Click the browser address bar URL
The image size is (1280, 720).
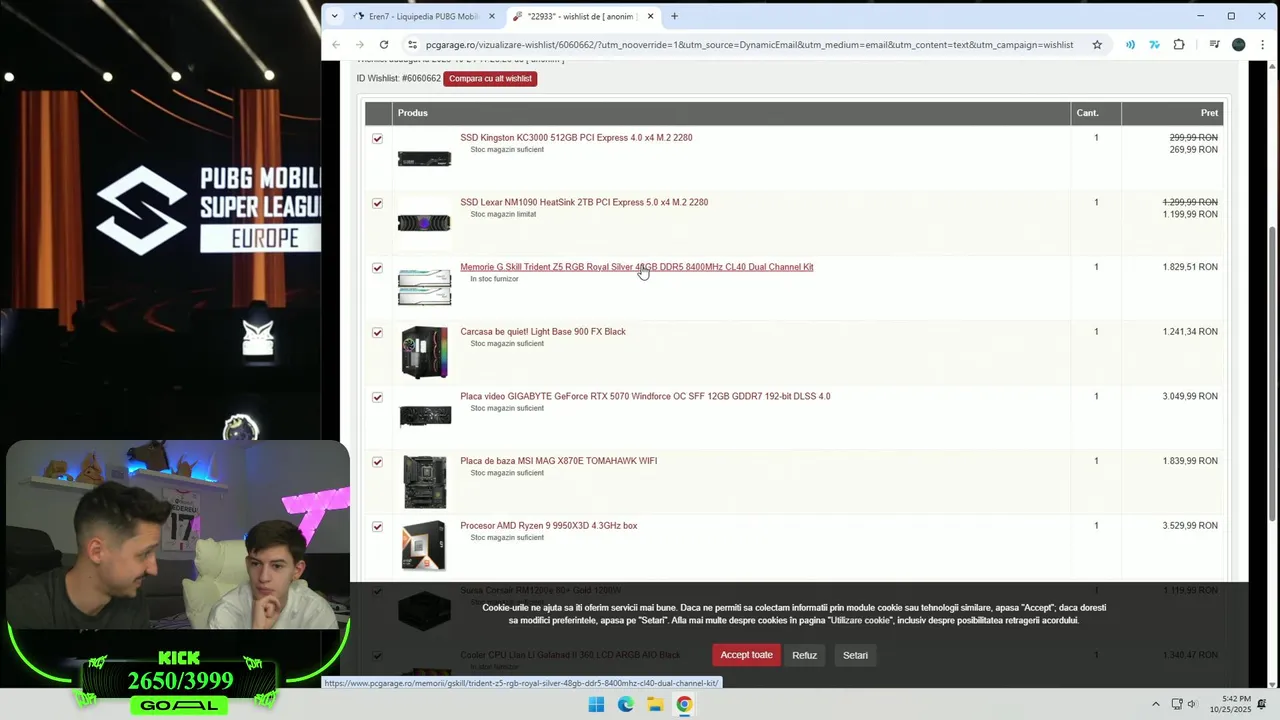click(749, 45)
